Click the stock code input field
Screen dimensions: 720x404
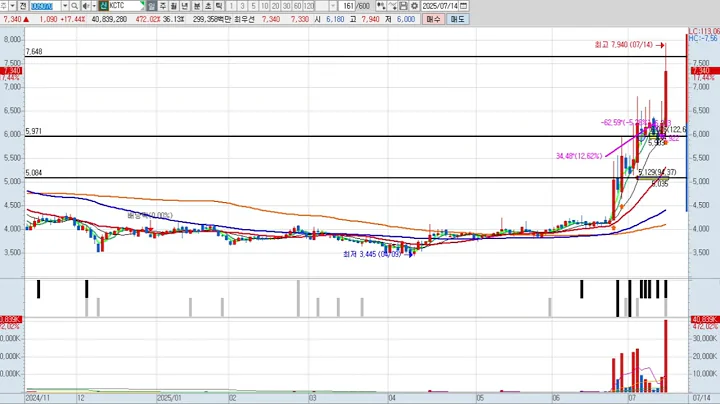pyautogui.click(x=45, y=6)
